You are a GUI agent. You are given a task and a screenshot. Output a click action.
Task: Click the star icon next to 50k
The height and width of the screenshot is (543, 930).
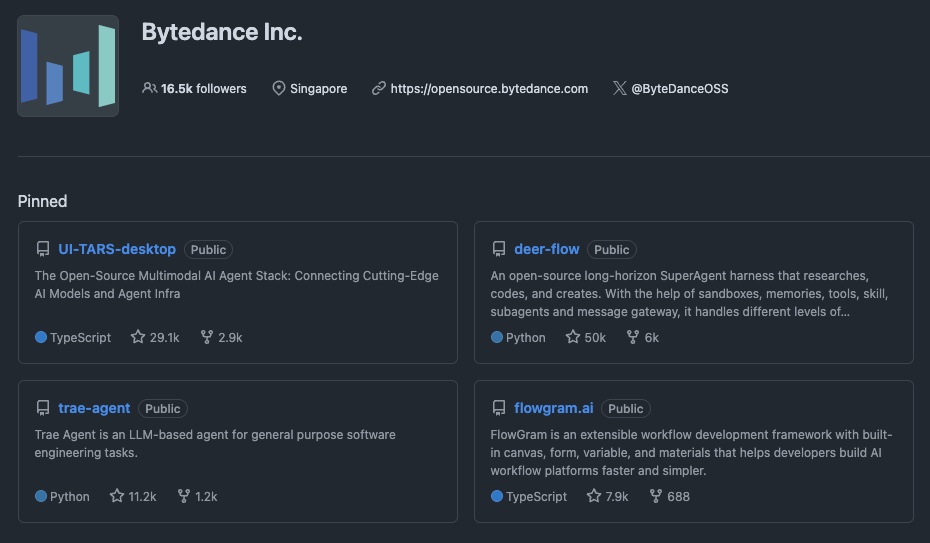click(x=573, y=337)
